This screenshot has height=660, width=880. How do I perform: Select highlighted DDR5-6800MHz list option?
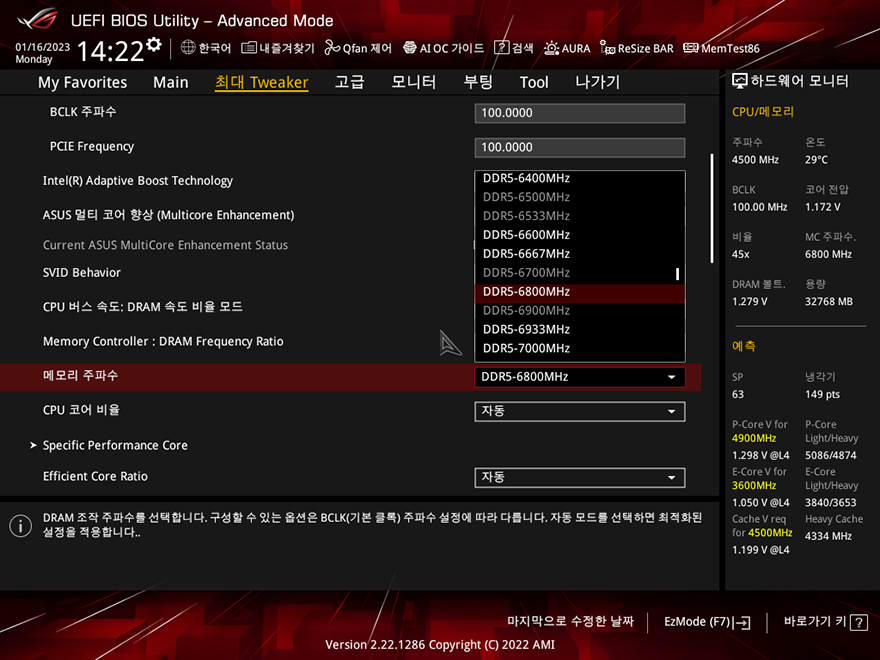pyautogui.click(x=580, y=292)
